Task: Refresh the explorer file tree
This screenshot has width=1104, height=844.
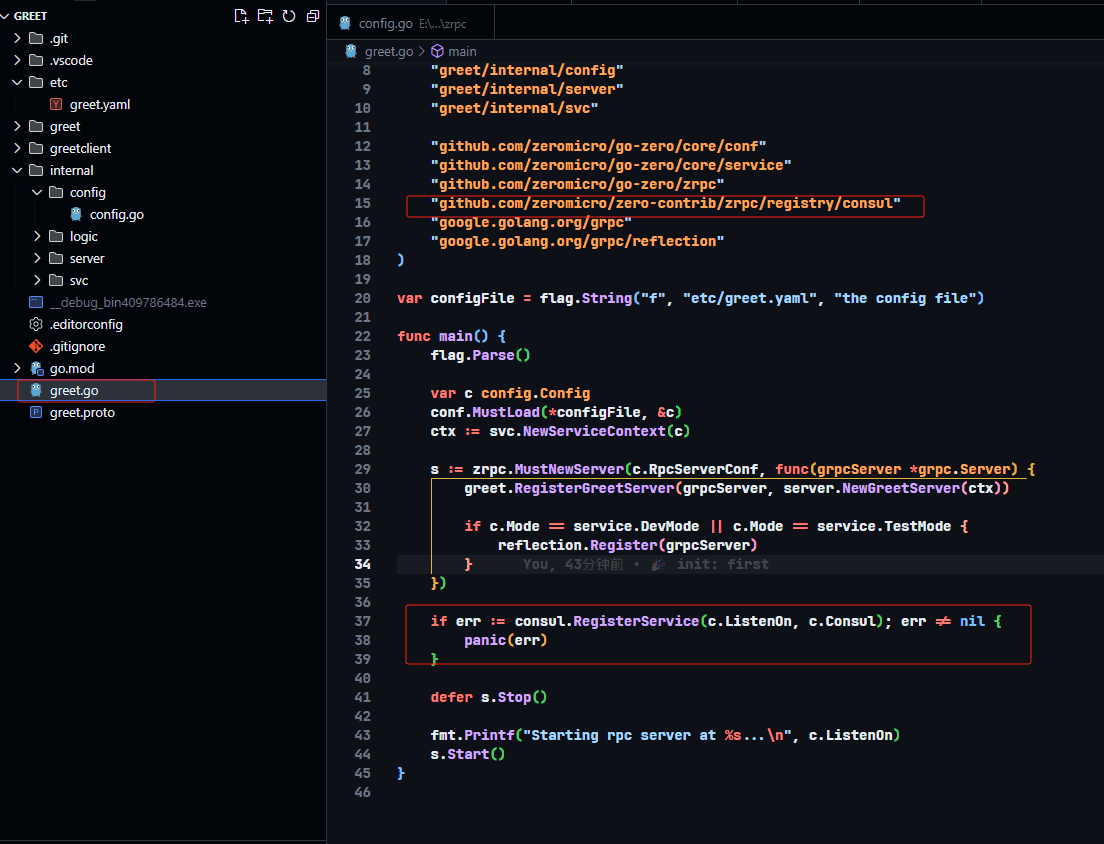Action: click(x=289, y=16)
